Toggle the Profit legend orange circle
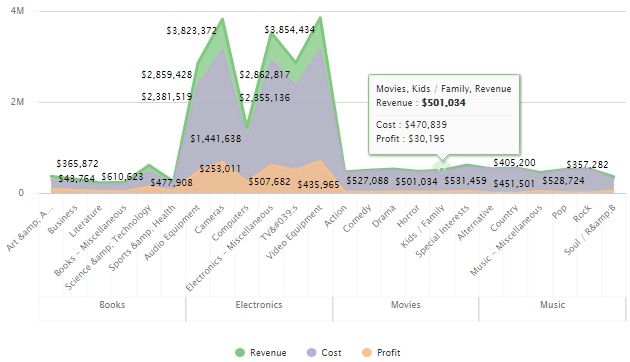The height and width of the screenshot is (362, 630). coord(367,353)
